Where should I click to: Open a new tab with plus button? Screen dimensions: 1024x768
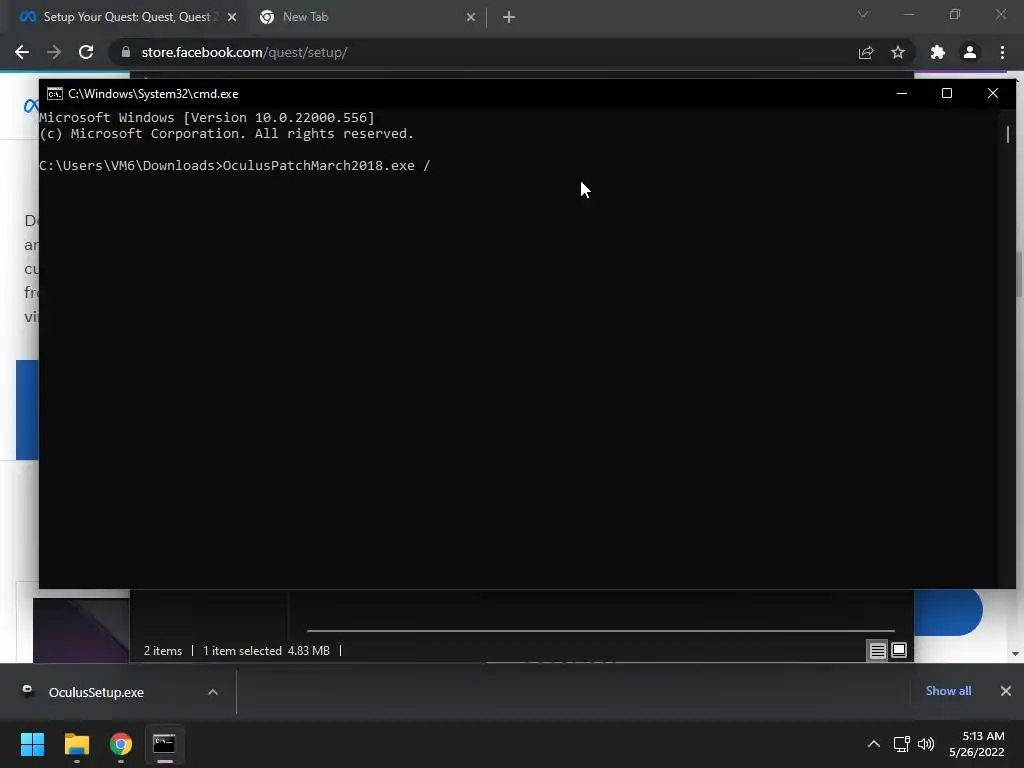(509, 17)
